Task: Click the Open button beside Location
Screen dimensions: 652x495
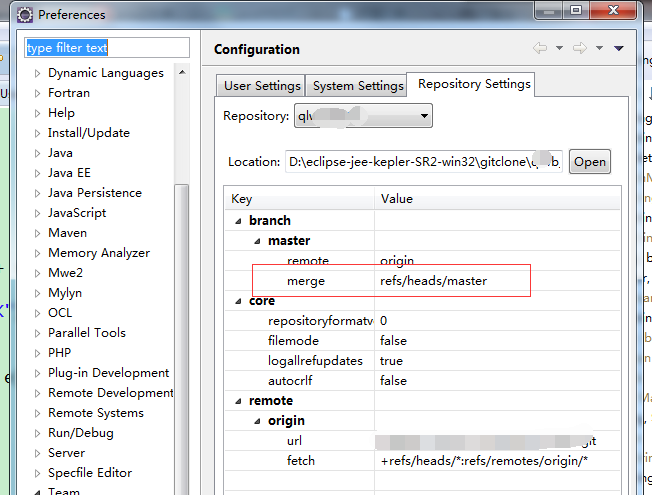Action: (589, 162)
